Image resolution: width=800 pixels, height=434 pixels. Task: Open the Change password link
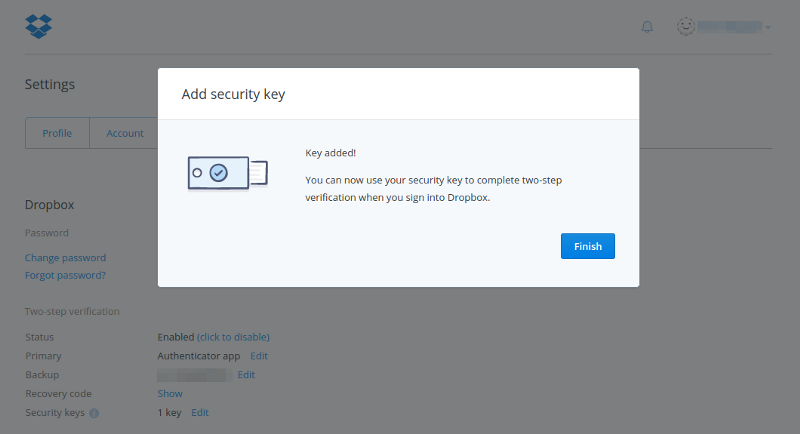click(x=65, y=258)
